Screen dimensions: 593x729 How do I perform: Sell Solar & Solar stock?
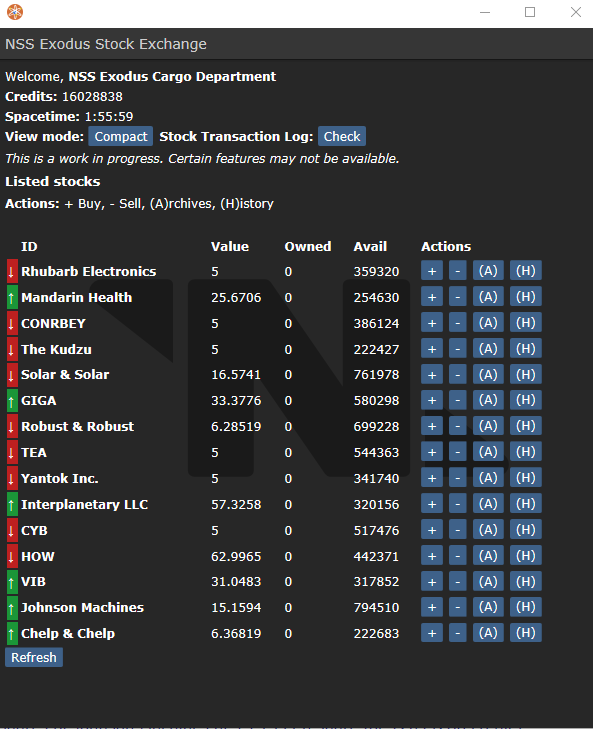coord(458,374)
